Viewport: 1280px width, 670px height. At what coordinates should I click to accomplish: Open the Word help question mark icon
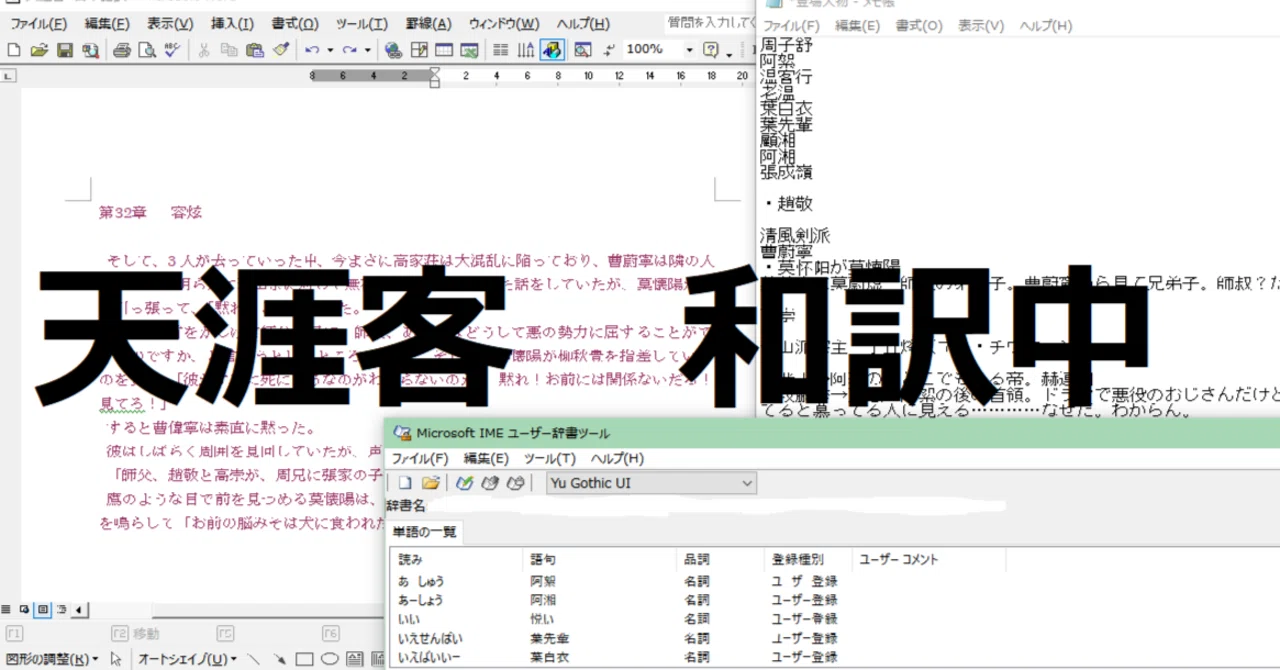pyautogui.click(x=711, y=50)
